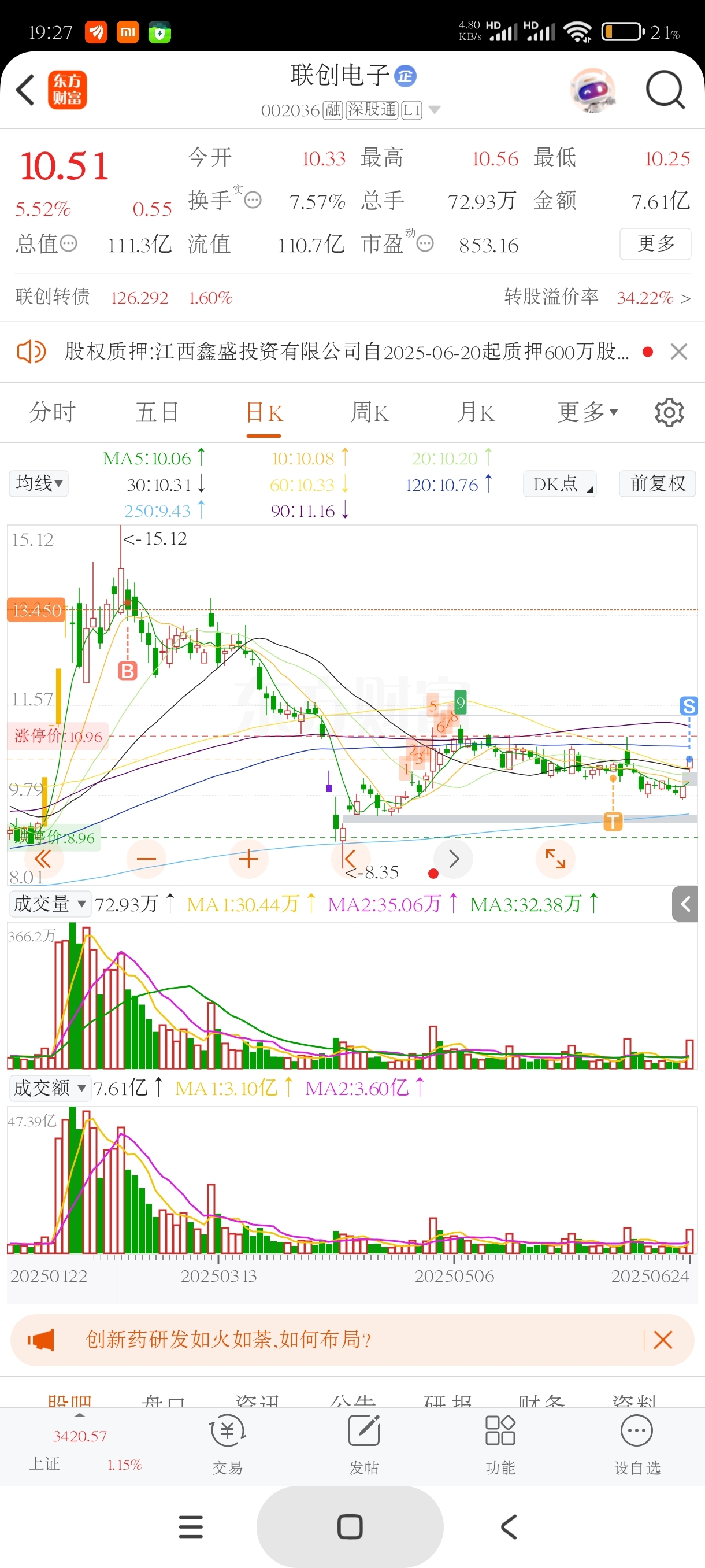The width and height of the screenshot is (705, 1568).
Task: Toggle the 前复权 adjustment button
Action: pos(658,484)
